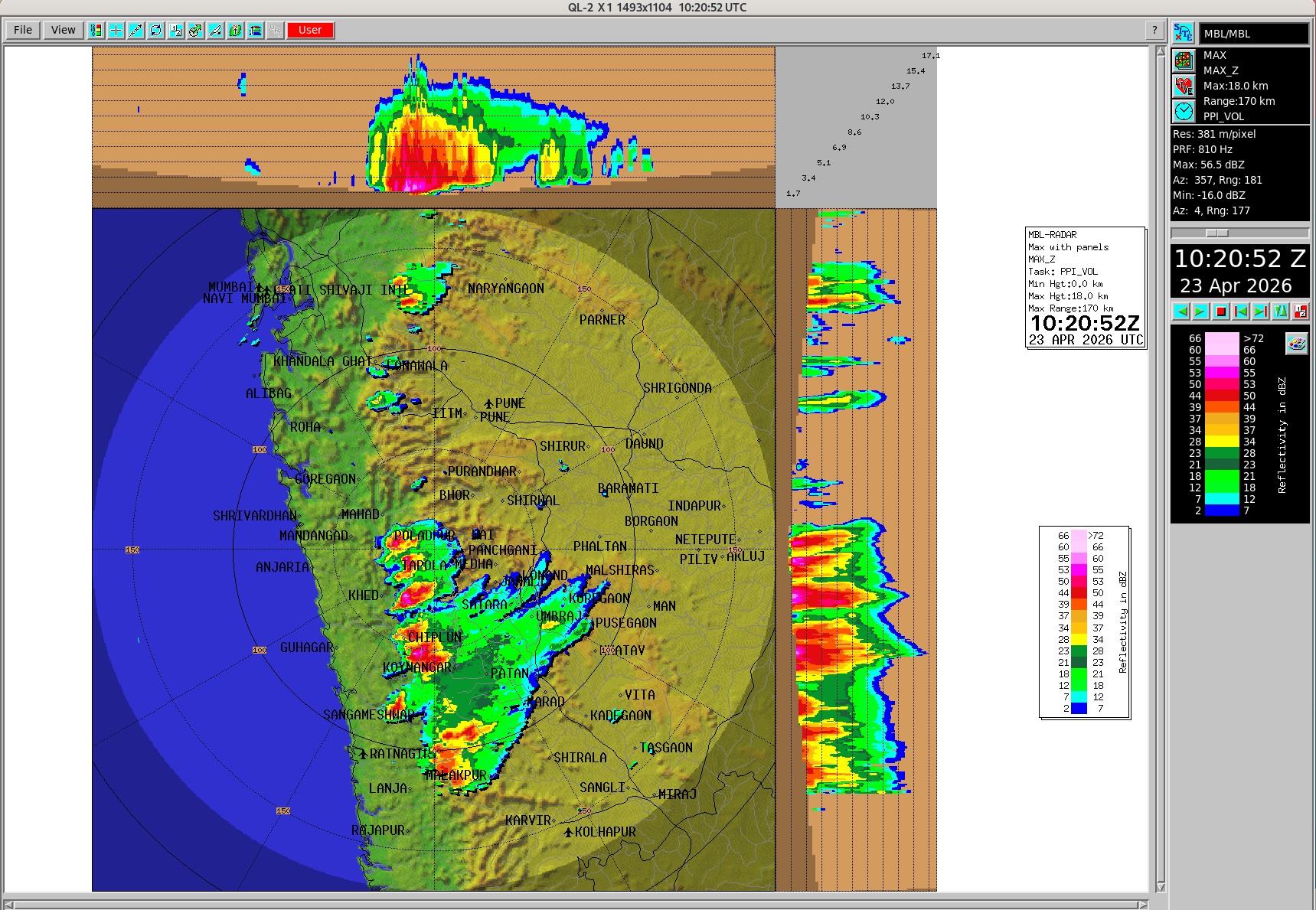
Task: Click the SITE selection icon
Action: (1184, 33)
